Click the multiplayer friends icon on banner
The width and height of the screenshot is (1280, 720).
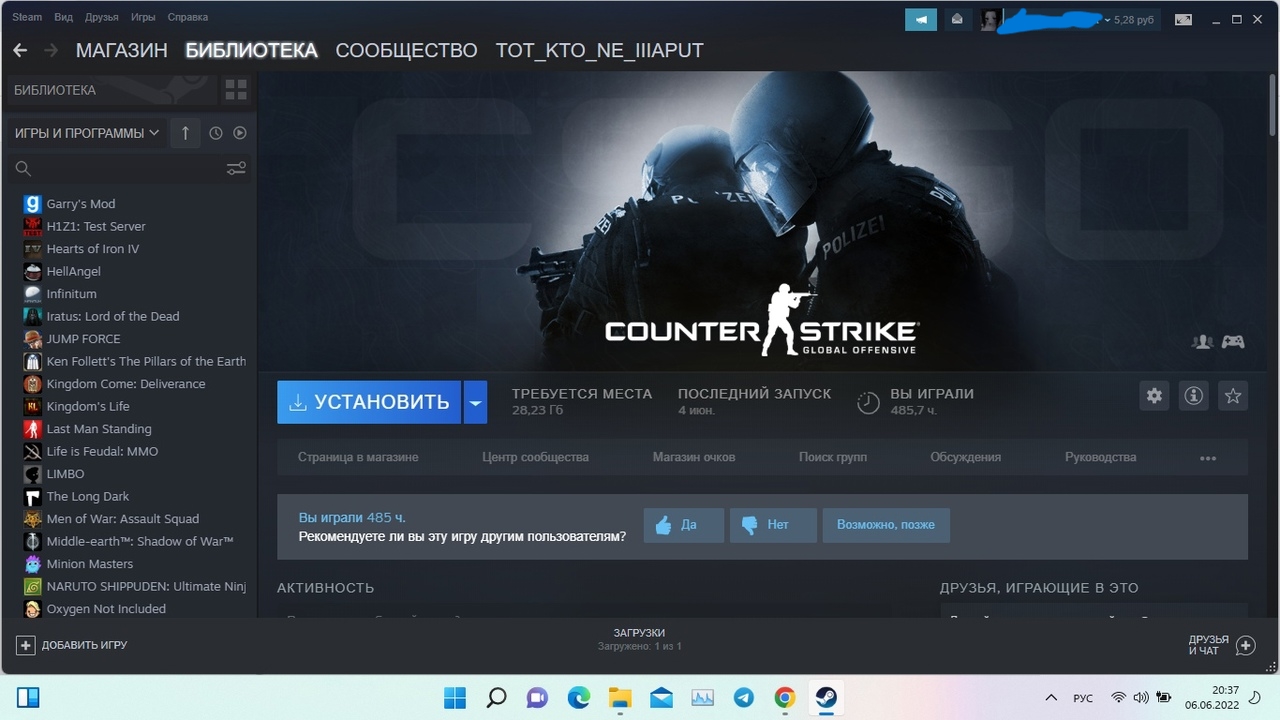tap(1202, 342)
